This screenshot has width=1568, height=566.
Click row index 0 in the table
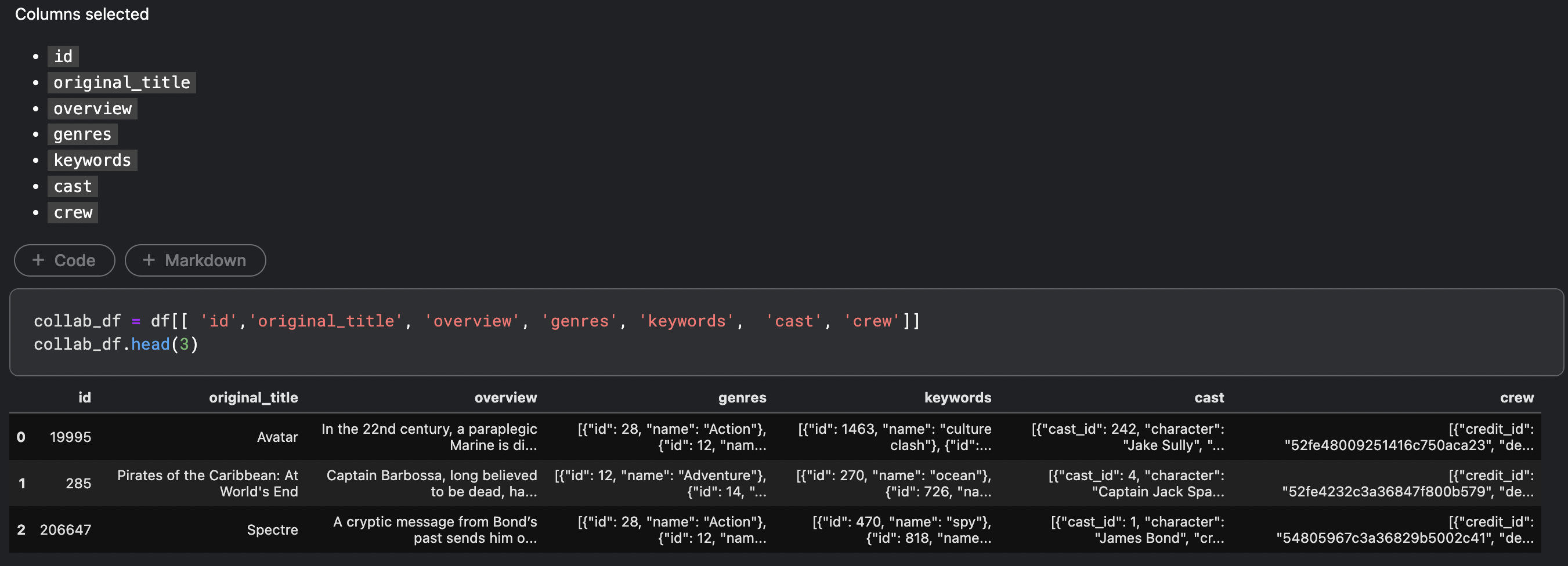21,437
